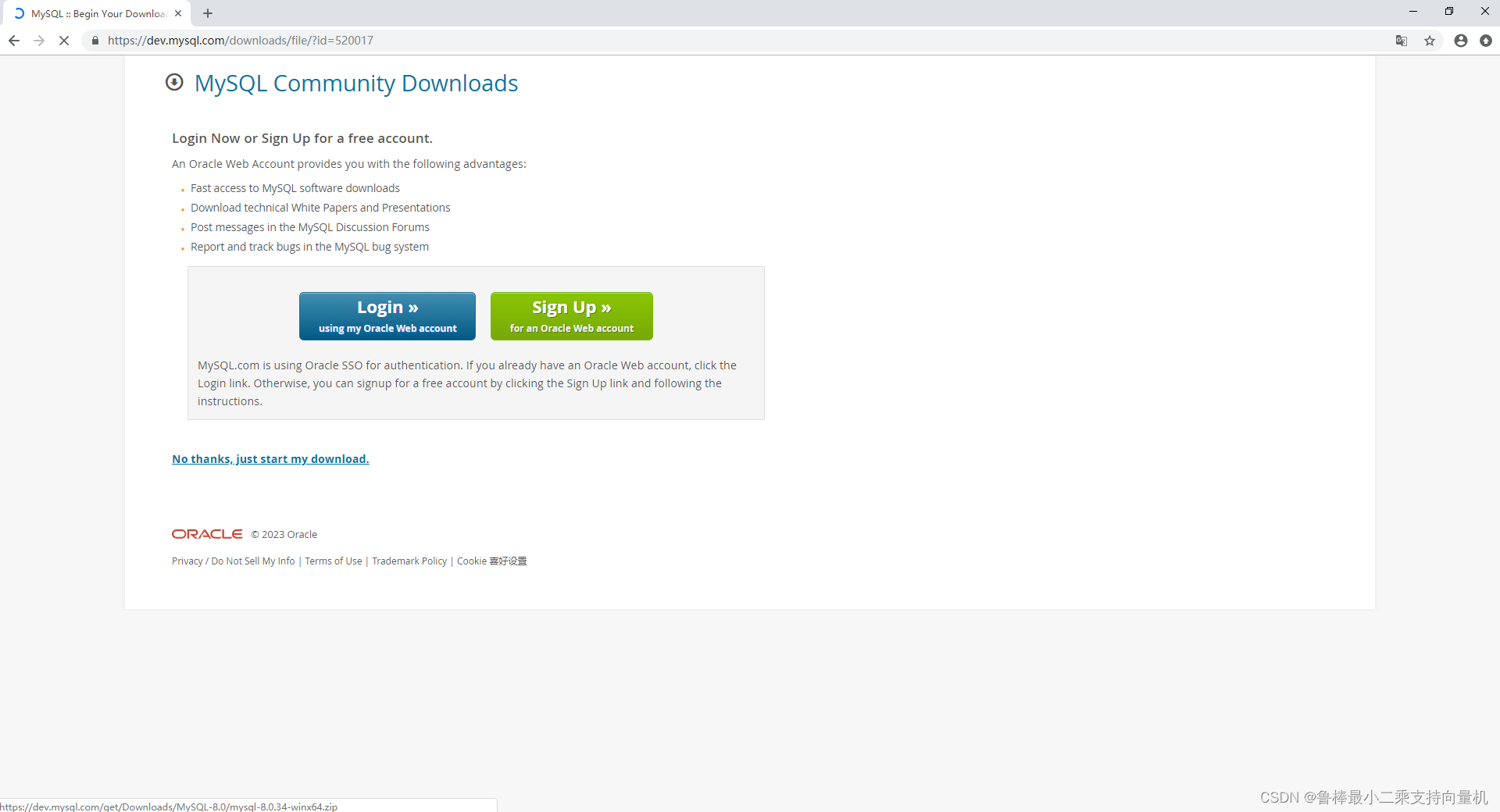Open the translate page icon
Screen dimensions: 1500x812
(1402, 41)
